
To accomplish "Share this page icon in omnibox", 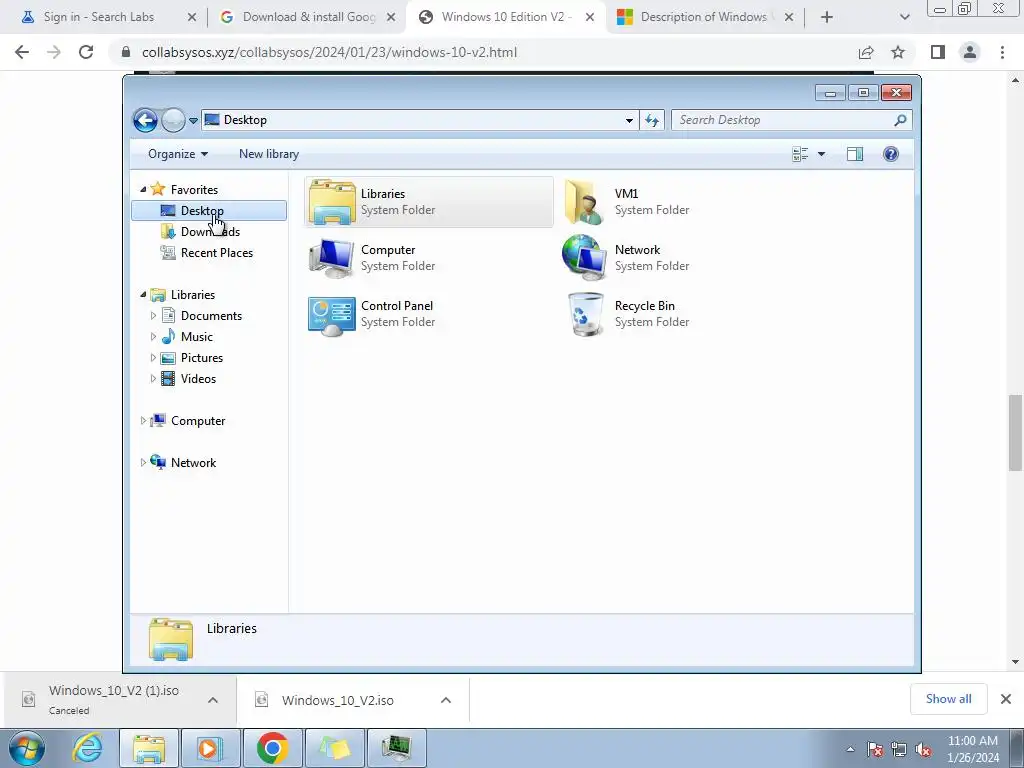I will [x=866, y=52].
